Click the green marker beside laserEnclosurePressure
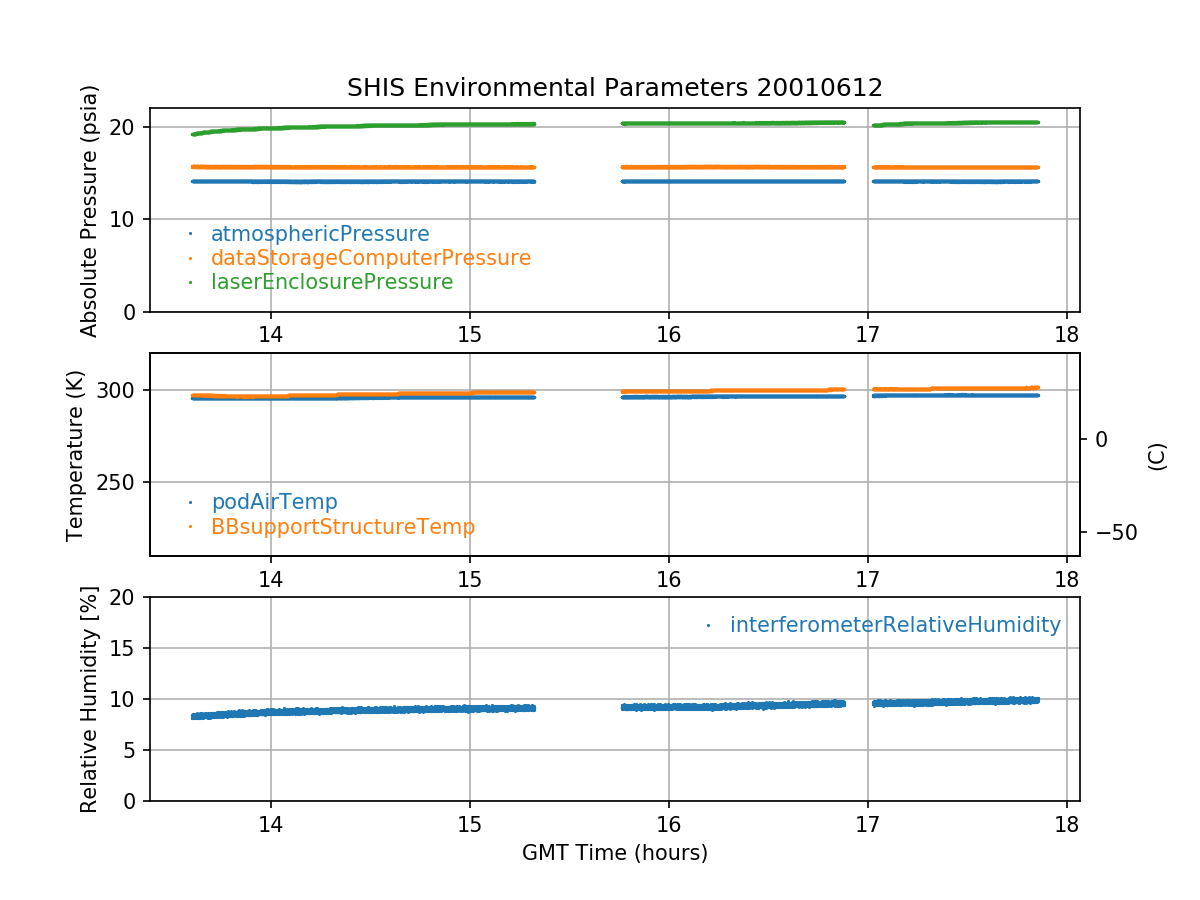The image size is (1200, 900). [190, 283]
